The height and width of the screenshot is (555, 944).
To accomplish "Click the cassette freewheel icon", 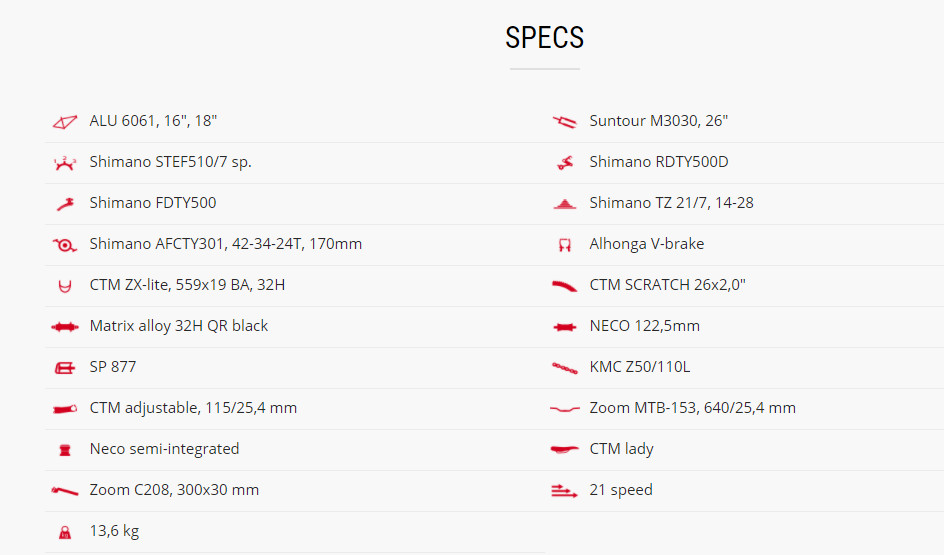I will pyautogui.click(x=564, y=204).
